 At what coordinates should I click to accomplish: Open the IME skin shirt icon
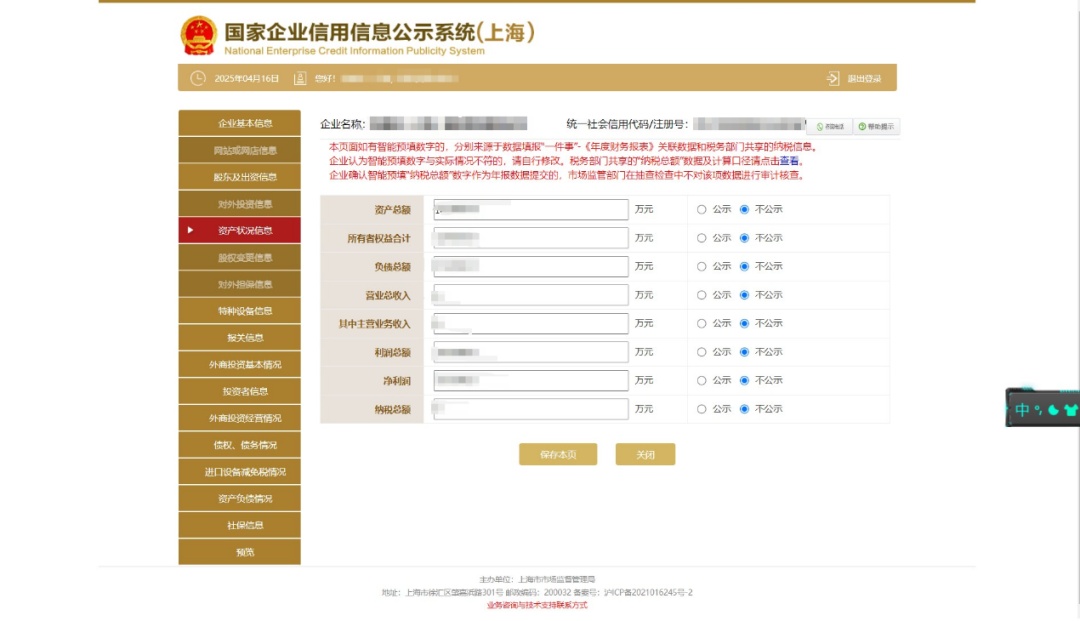click(1070, 410)
